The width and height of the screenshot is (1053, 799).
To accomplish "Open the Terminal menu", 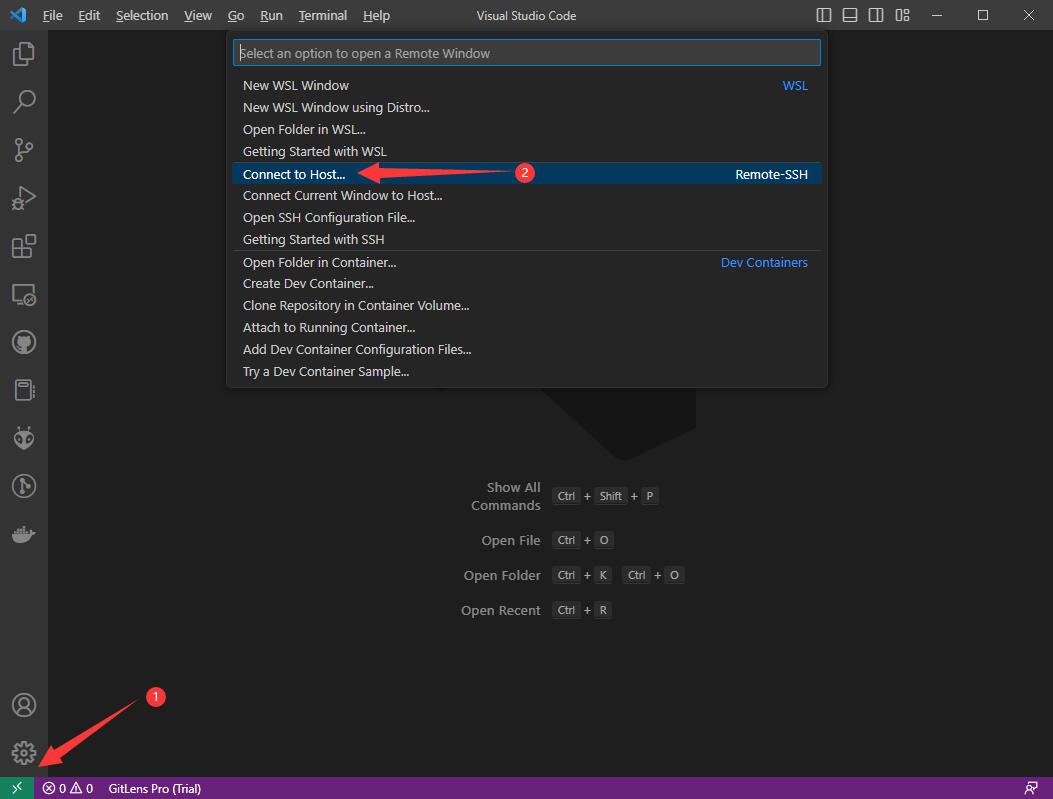I will coord(322,15).
